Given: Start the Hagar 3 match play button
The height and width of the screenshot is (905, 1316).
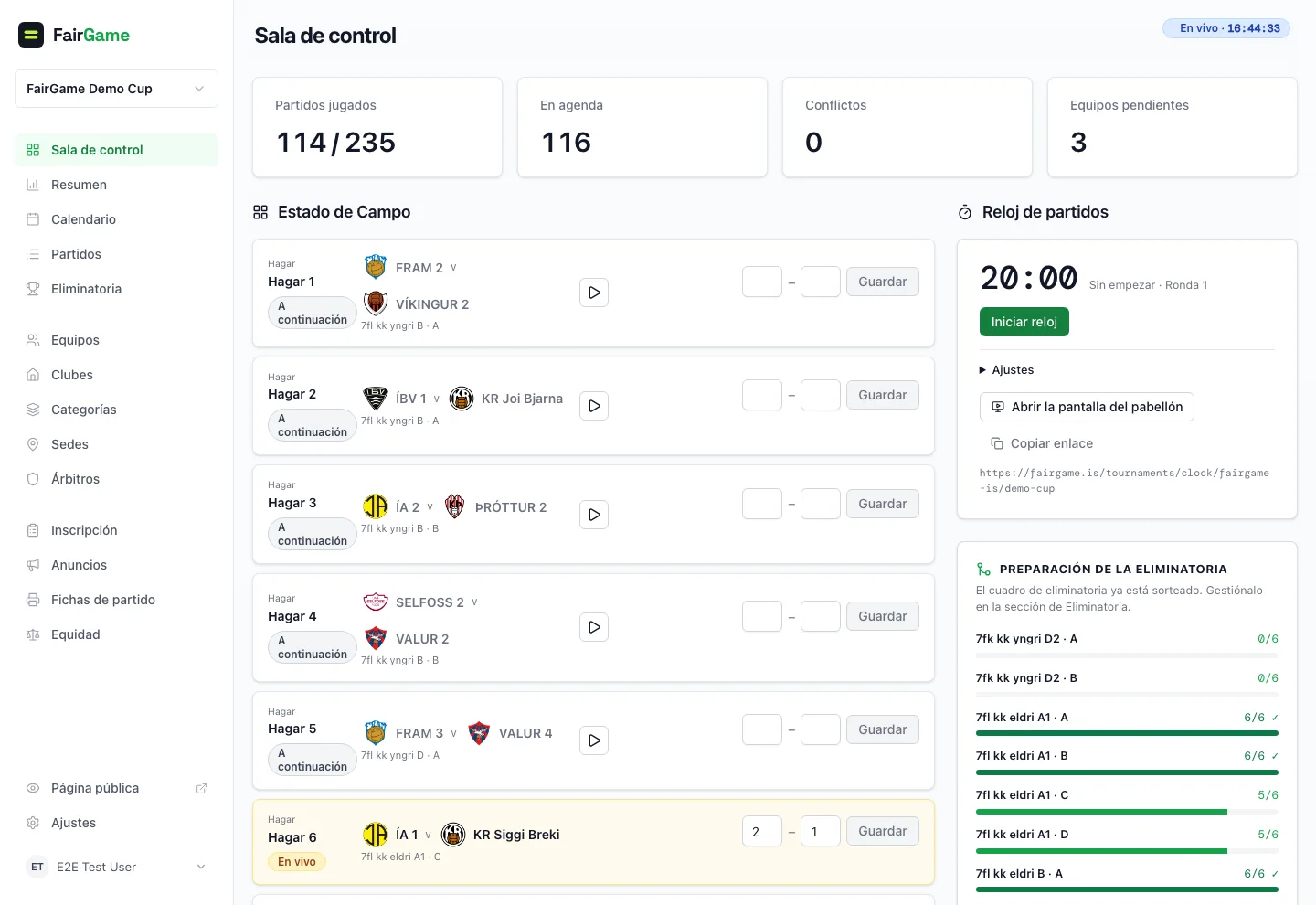Looking at the screenshot, I should pos(594,515).
